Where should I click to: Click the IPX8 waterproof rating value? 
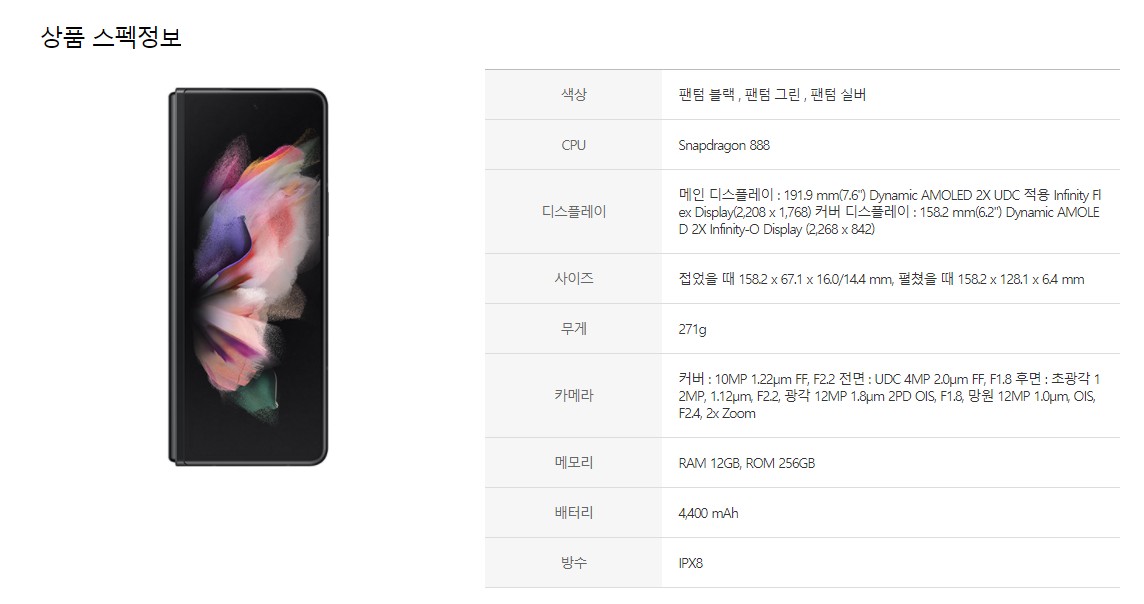691,563
